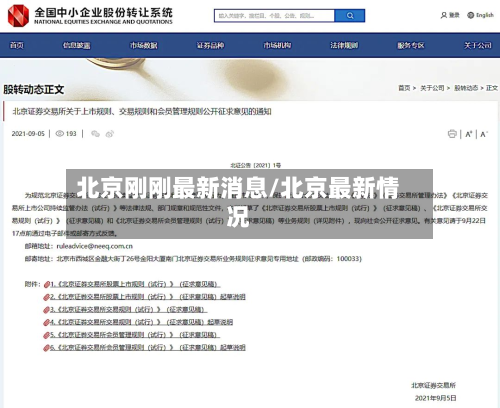Click 正文 at the breadcrumb end
500x408 pixels.
[x=492, y=88]
